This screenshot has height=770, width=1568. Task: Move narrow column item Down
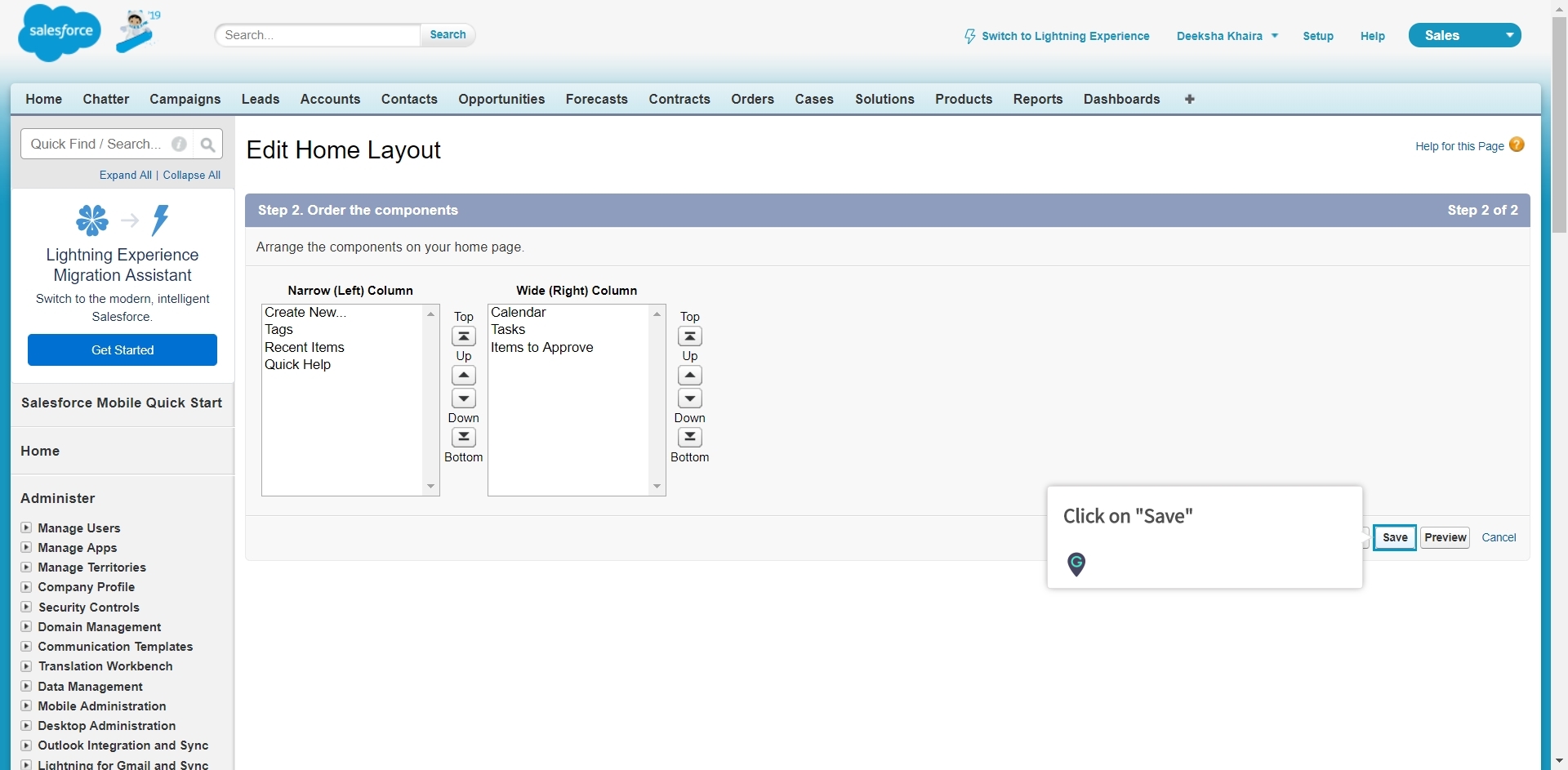[464, 398]
